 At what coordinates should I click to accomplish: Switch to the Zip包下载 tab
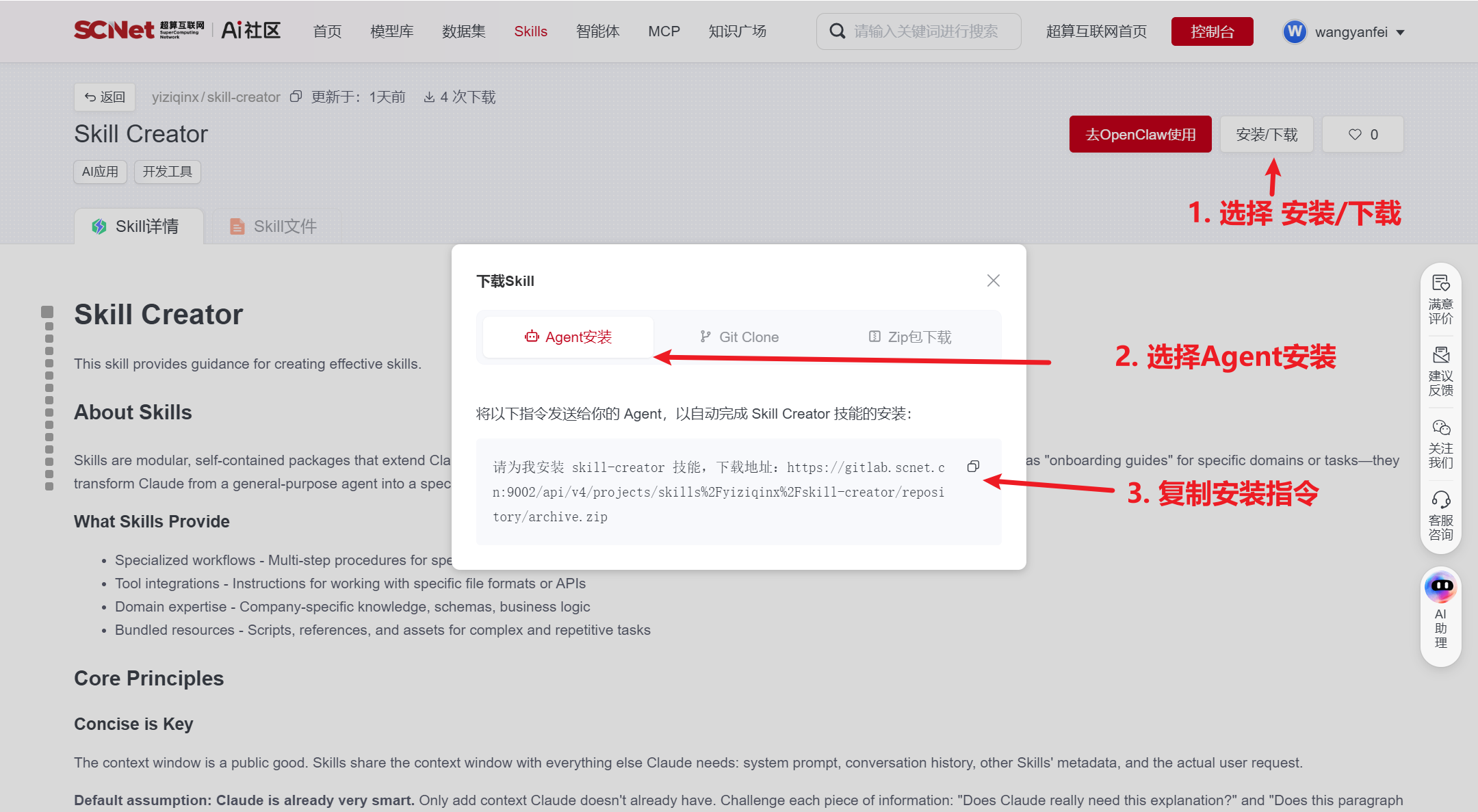(x=910, y=337)
